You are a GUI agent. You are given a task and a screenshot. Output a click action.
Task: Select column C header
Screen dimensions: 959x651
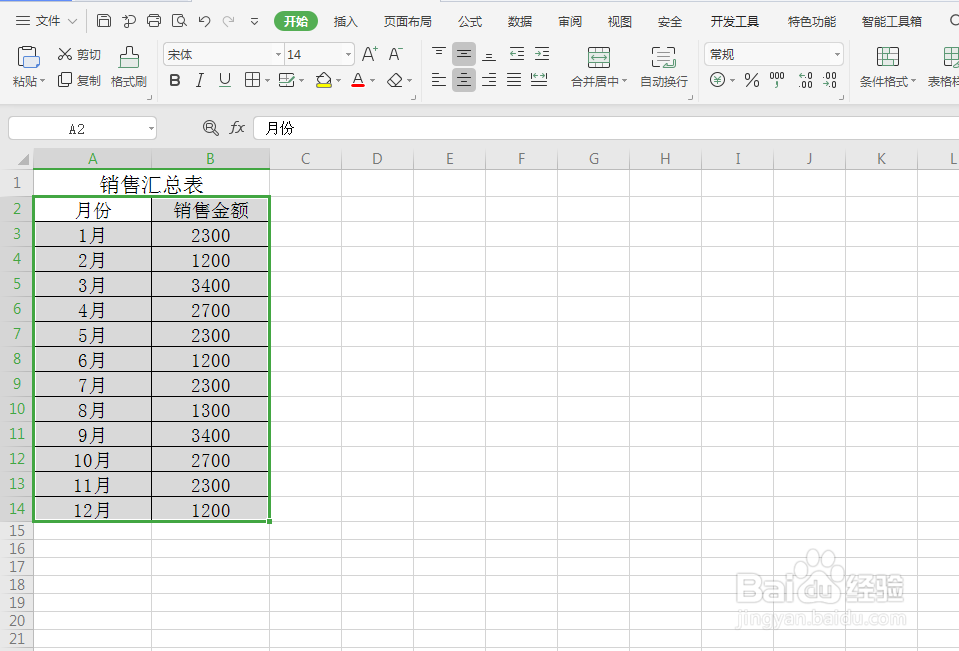[305, 158]
